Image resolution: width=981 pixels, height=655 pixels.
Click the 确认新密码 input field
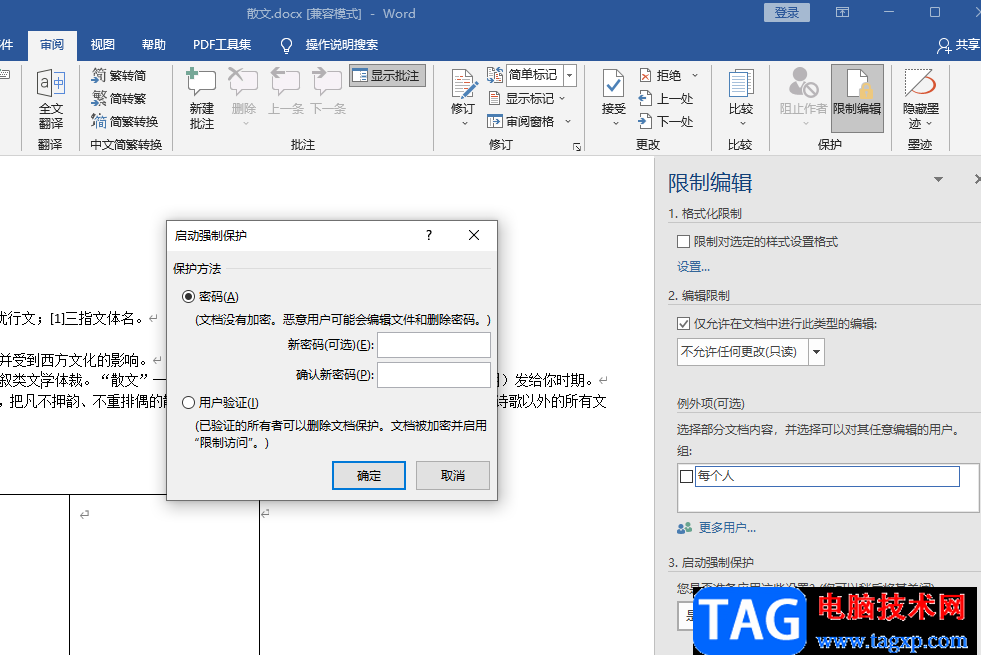click(434, 375)
